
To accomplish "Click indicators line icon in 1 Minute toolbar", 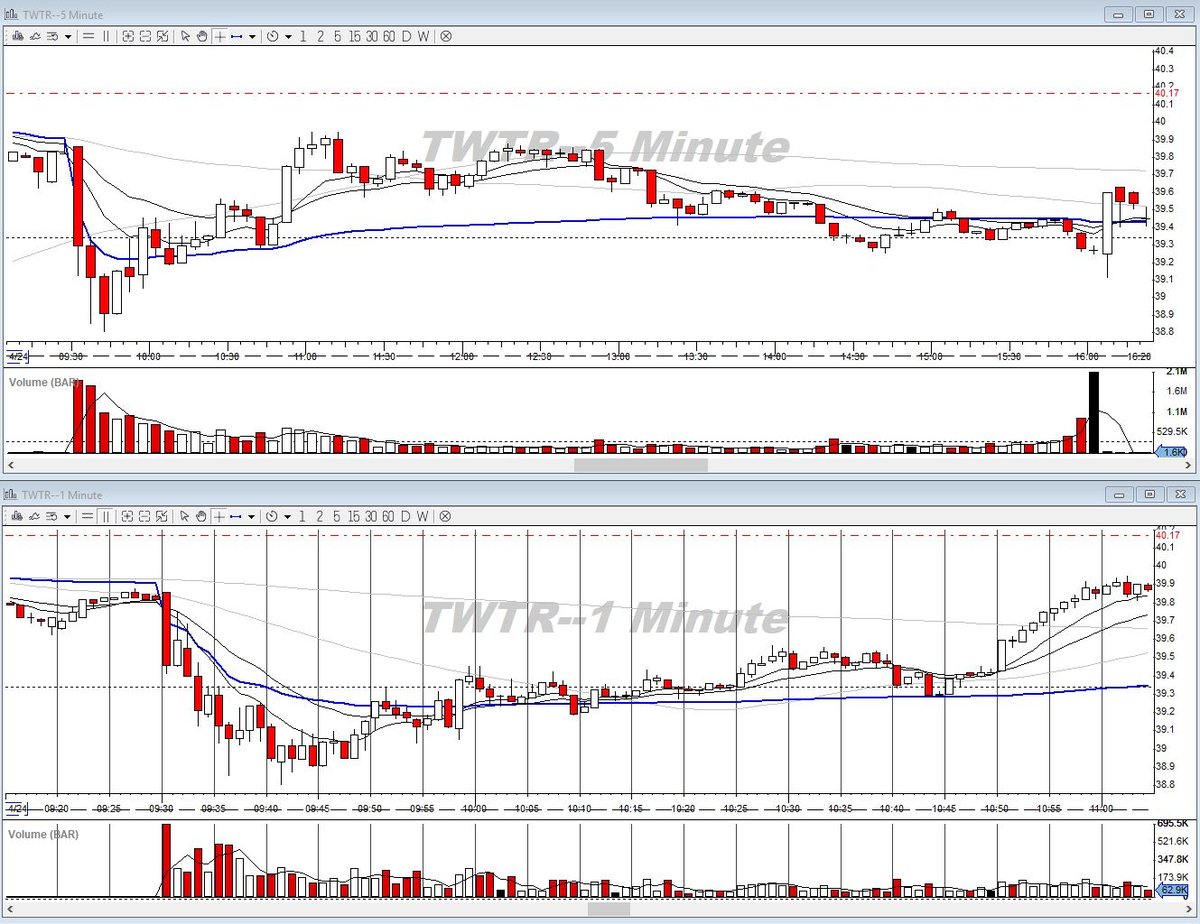I will [x=34, y=516].
